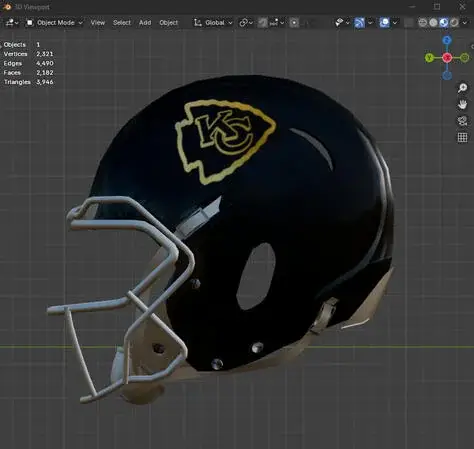Viewport: 474px width, 449px height.
Task: Open the Select menu
Action: [x=122, y=23]
